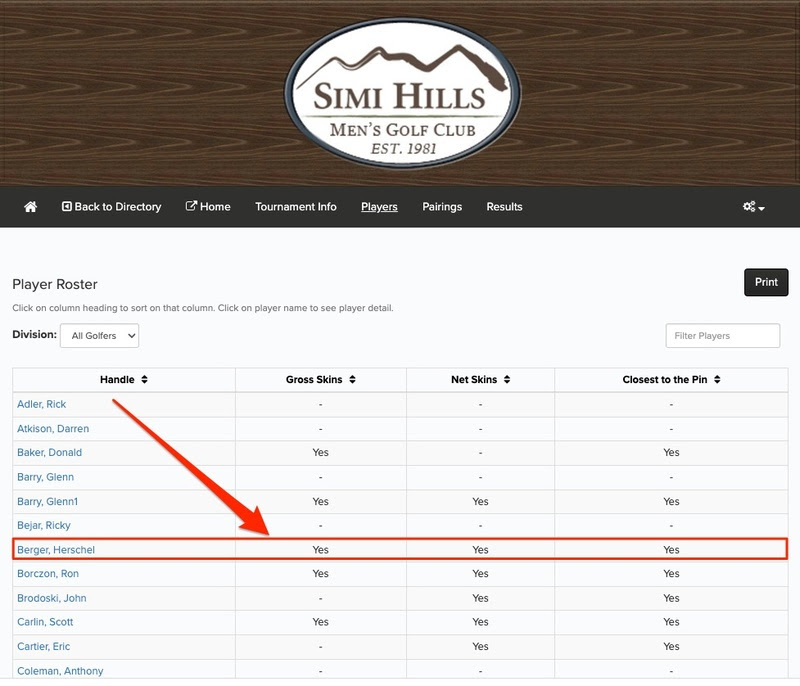800x686 pixels.
Task: Click Net Skins Yes for Berger, Herschel
Action: coord(480,550)
